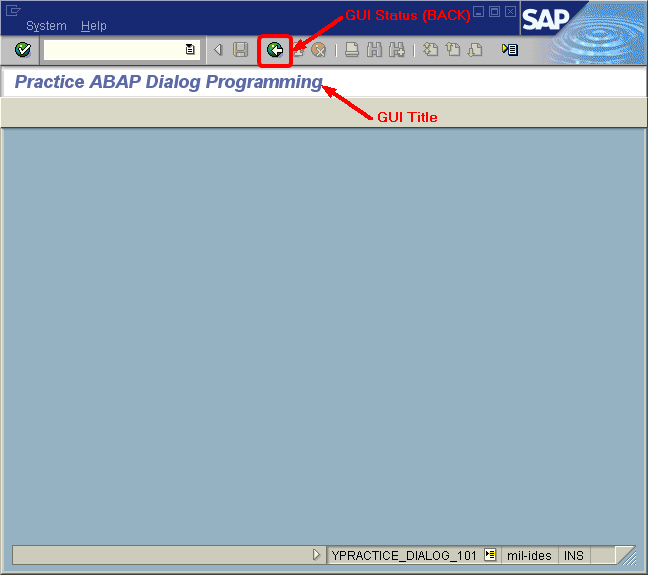Click the Find Next icon
This screenshot has width=648, height=575.
pyautogui.click(x=396, y=50)
